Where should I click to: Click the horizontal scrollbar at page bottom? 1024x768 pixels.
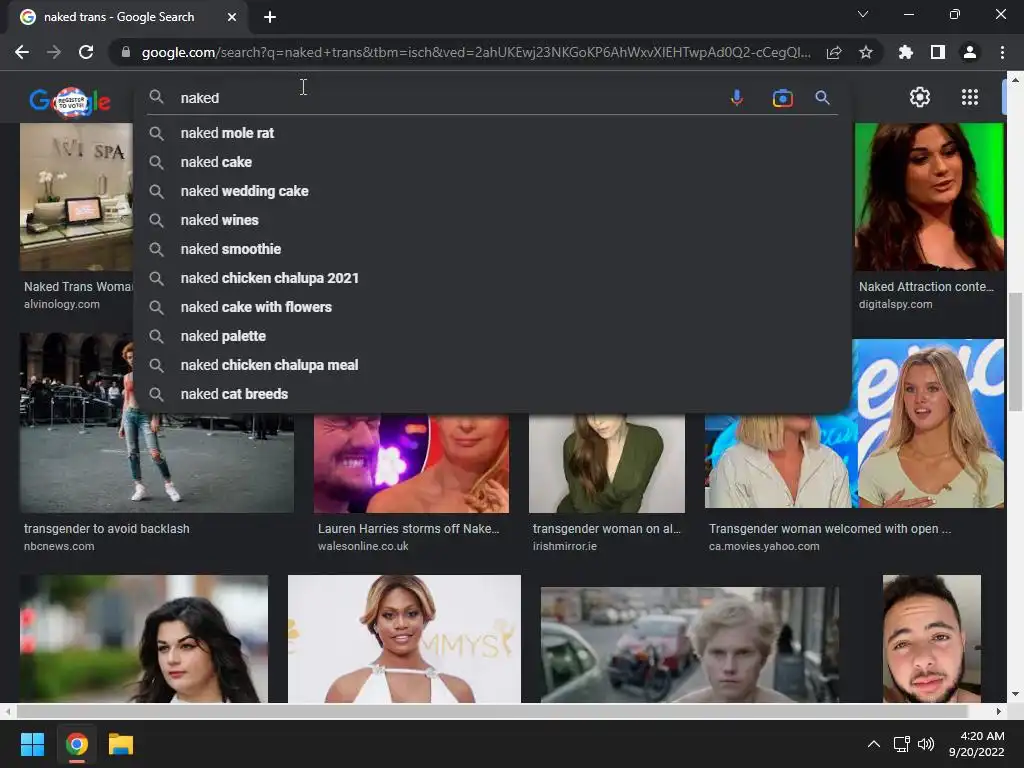coord(491,711)
